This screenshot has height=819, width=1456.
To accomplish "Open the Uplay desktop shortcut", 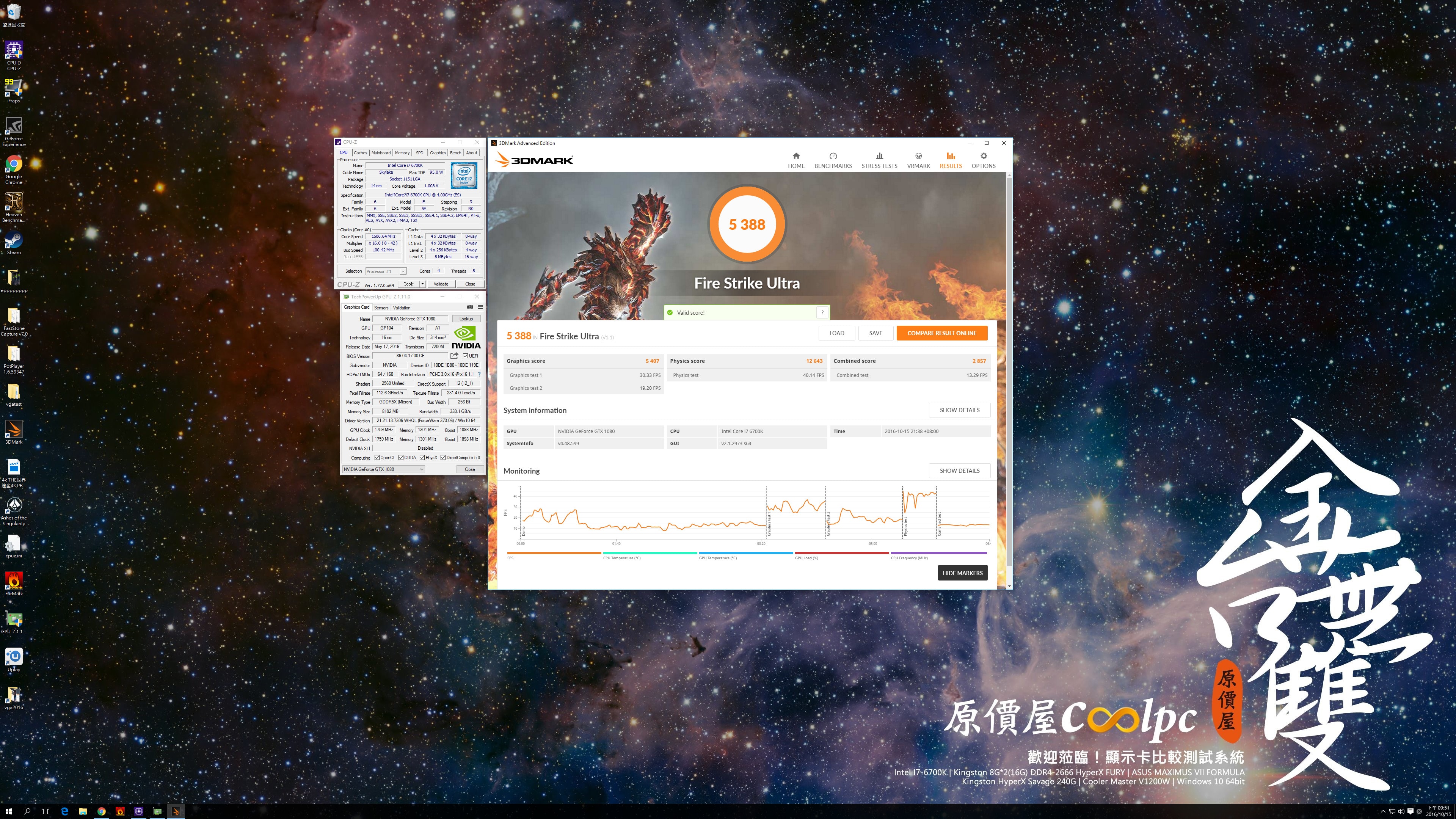I will (x=14, y=660).
